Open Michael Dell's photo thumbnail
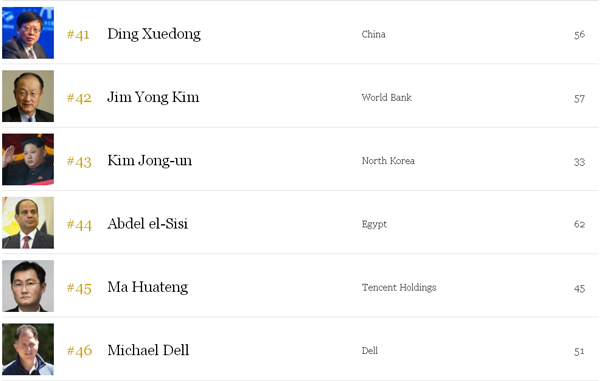Screen dimensions: 600x381 [28, 349]
